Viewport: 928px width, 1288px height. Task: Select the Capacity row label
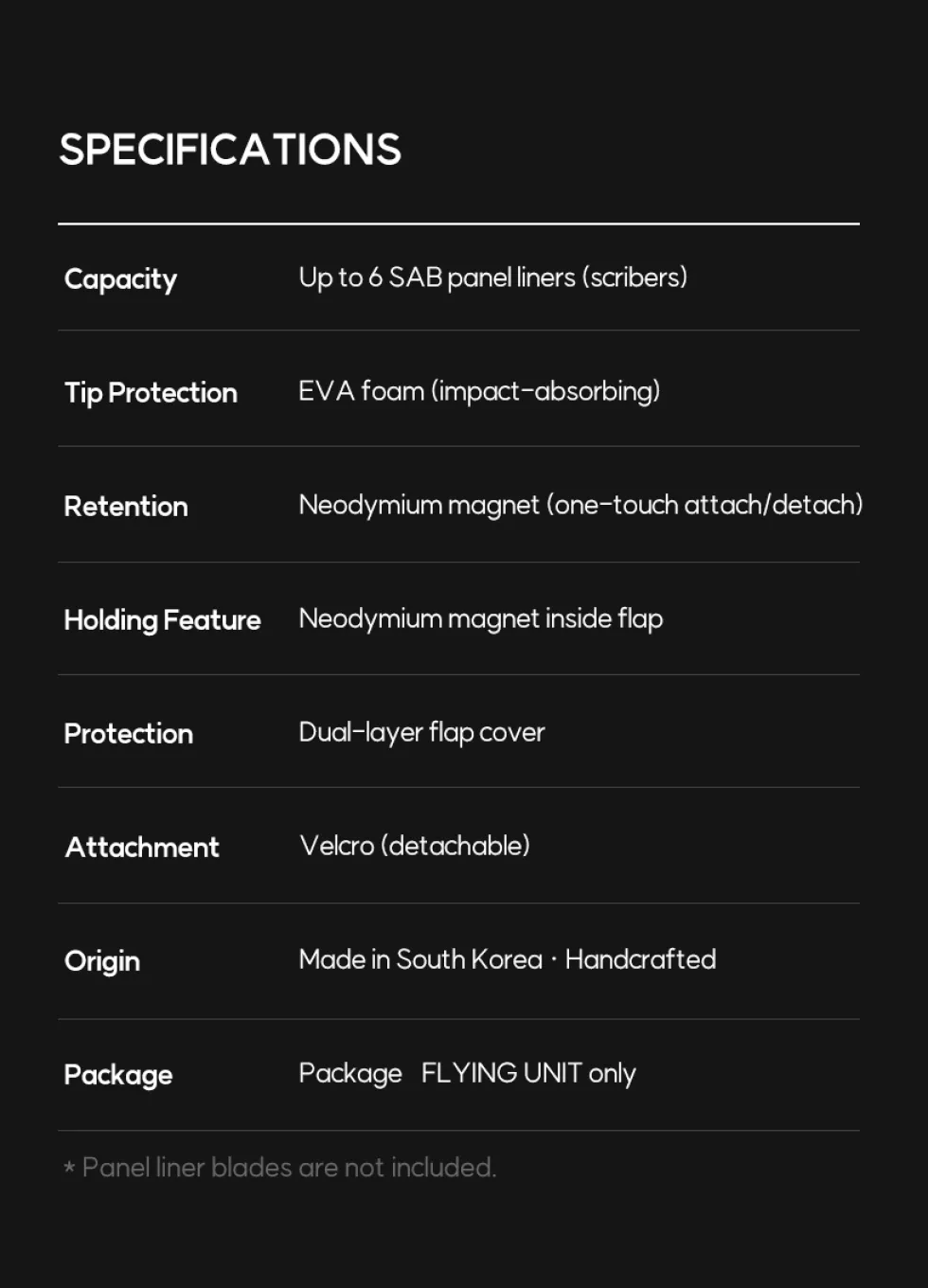[x=120, y=279]
